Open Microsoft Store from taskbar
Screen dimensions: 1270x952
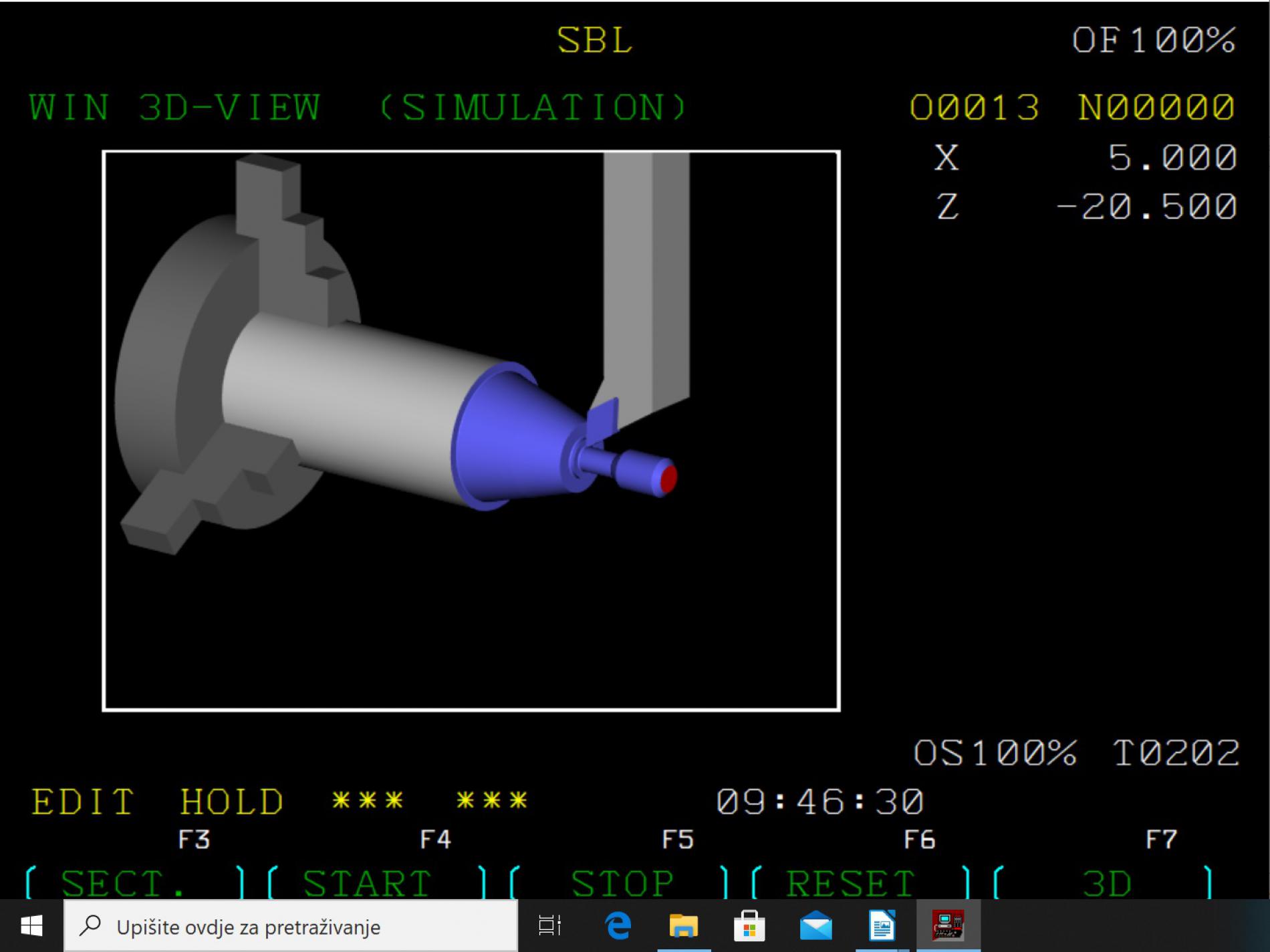749,927
